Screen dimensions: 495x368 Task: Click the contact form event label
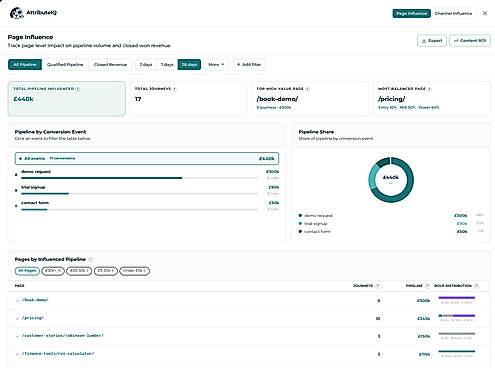[x=35, y=203]
